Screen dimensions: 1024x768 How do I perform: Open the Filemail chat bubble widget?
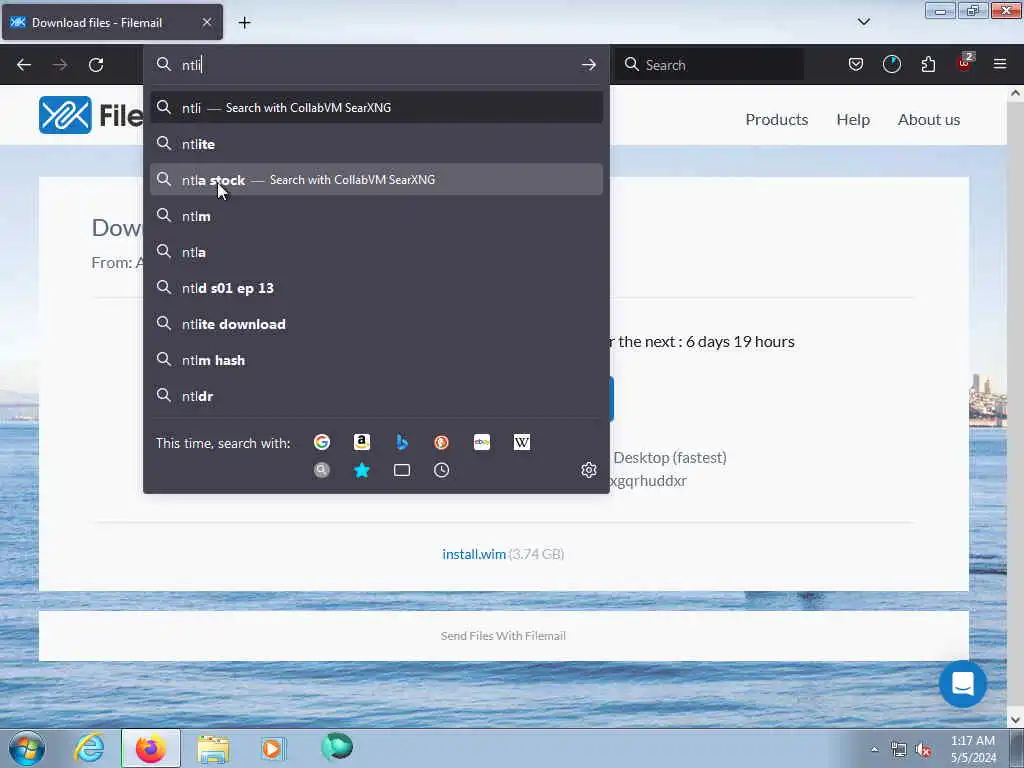[963, 684]
